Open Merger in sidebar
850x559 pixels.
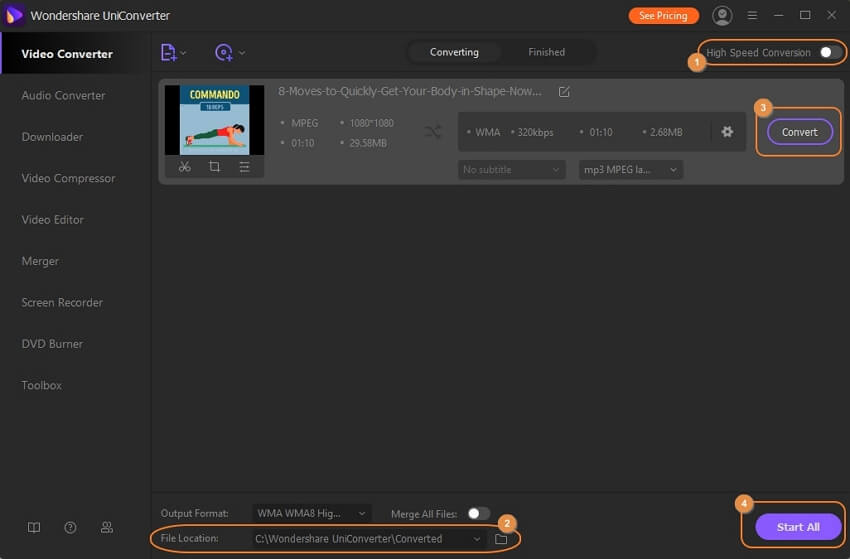(x=40, y=261)
